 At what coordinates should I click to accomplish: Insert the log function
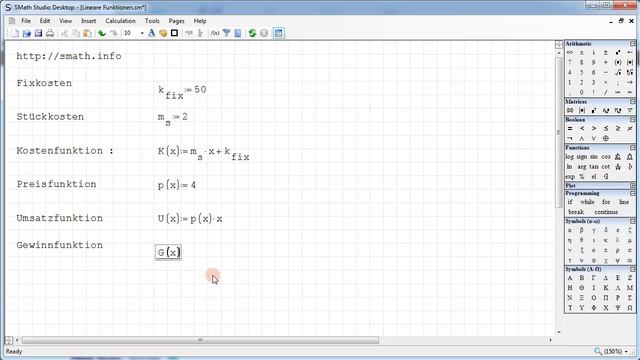pyautogui.click(x=570, y=157)
